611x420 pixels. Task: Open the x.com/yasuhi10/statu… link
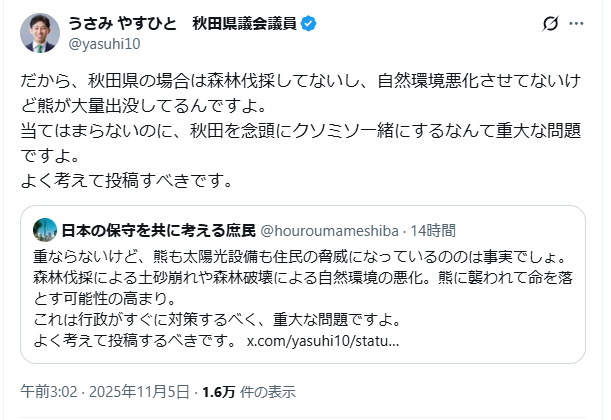pos(322,342)
